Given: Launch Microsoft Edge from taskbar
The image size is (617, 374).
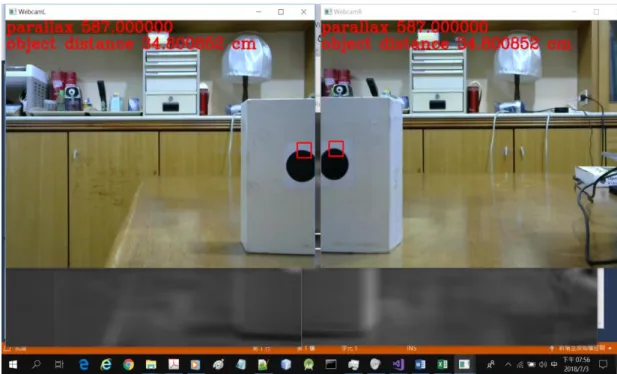Looking at the screenshot, I should tap(83, 365).
